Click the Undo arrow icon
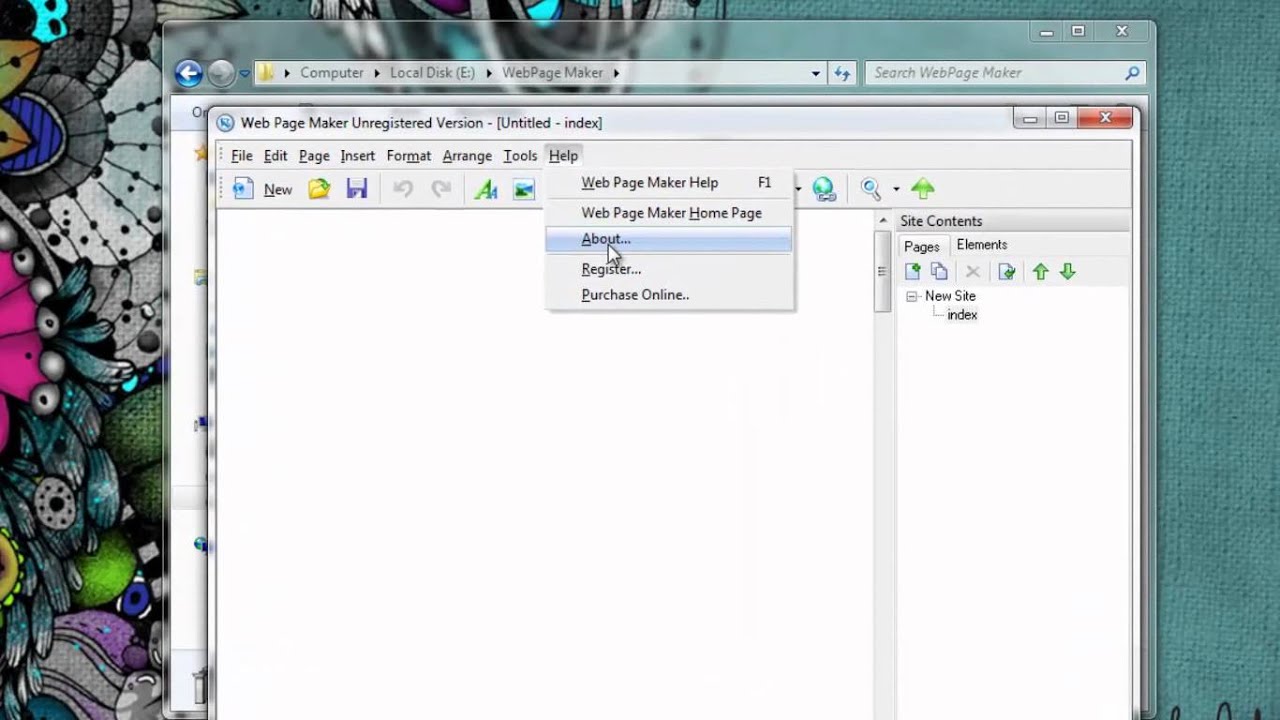 tap(403, 189)
